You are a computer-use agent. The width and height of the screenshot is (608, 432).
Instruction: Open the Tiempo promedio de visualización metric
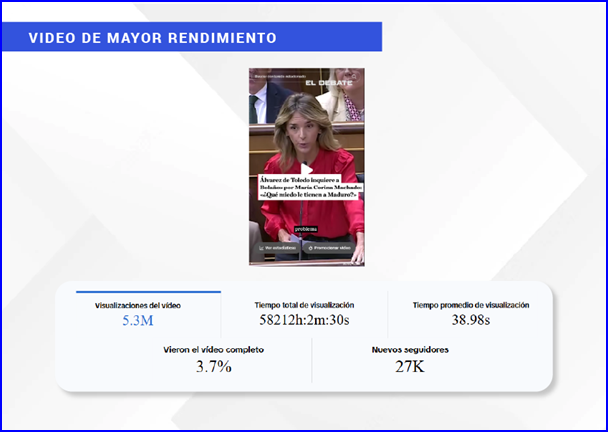(471, 304)
